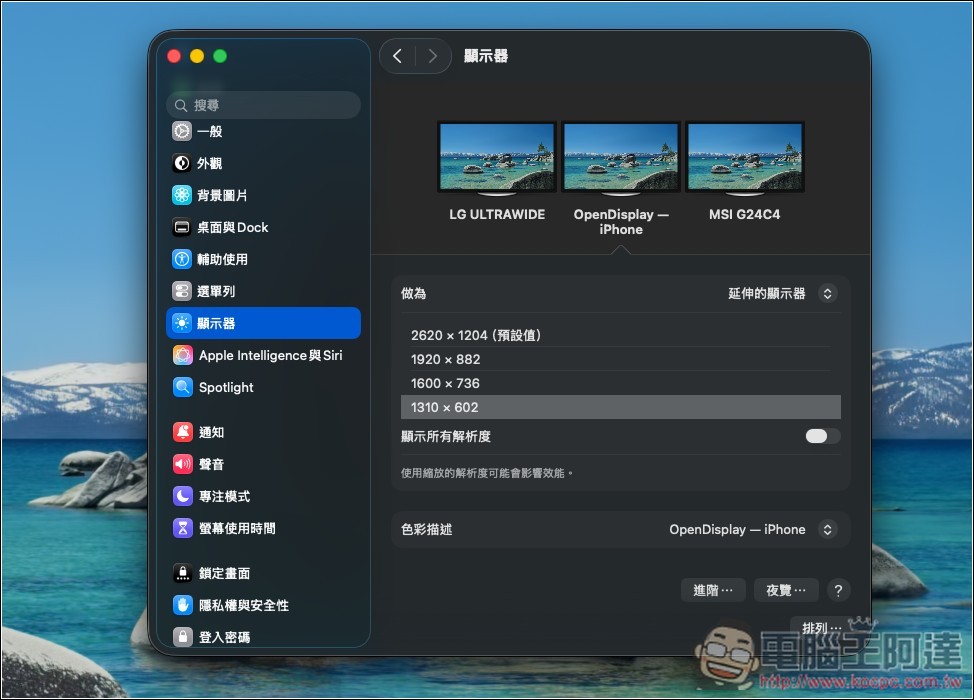The width and height of the screenshot is (974, 700).
Task: Go back with the left chevron
Action: click(x=398, y=57)
